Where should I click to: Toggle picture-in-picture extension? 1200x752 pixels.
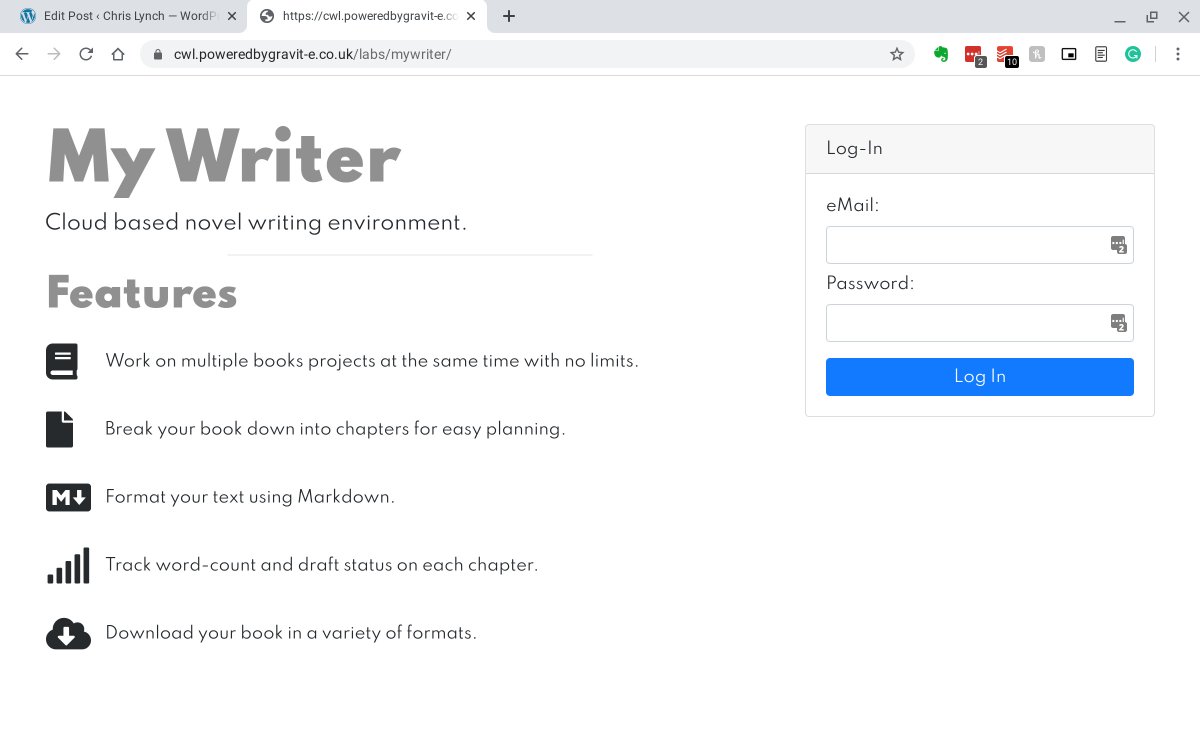(1069, 54)
